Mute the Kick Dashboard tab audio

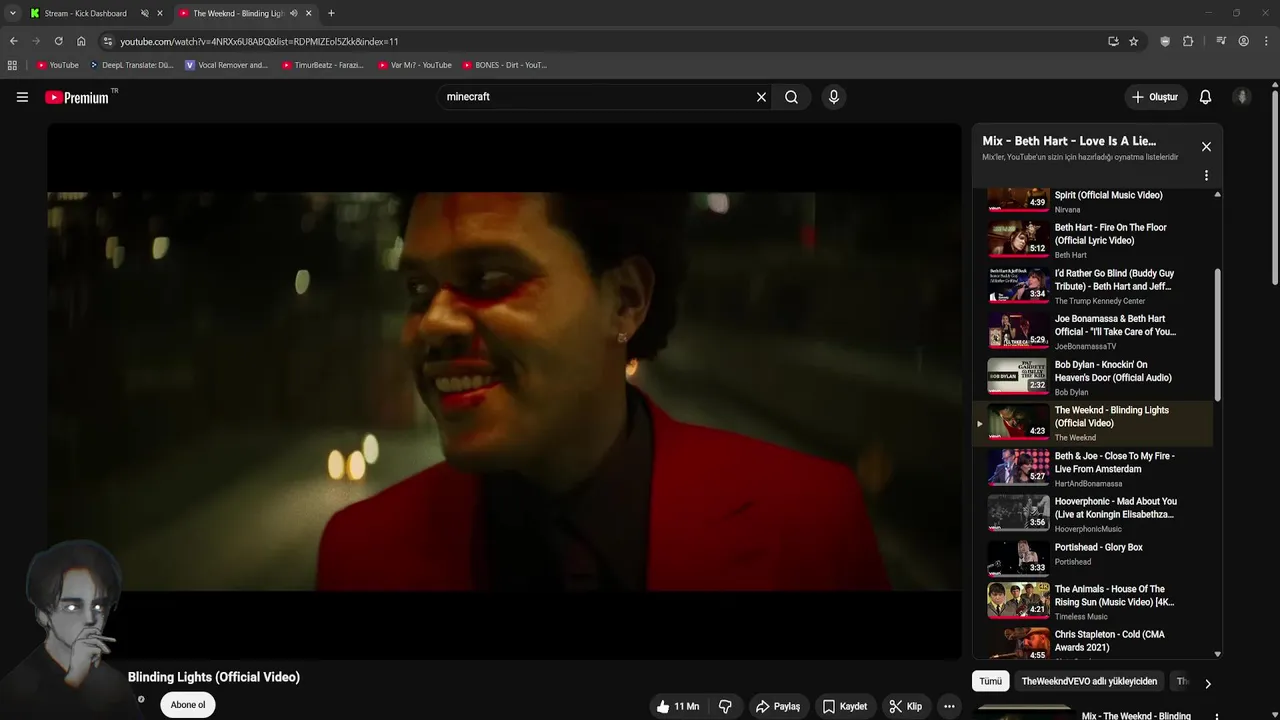[x=144, y=13]
